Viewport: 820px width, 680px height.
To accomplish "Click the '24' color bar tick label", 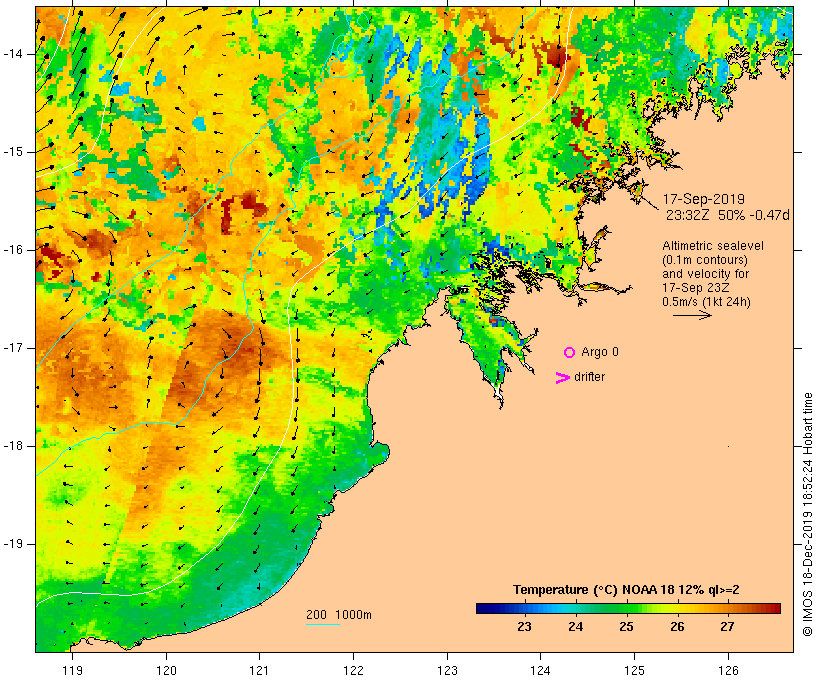I will (x=575, y=627).
